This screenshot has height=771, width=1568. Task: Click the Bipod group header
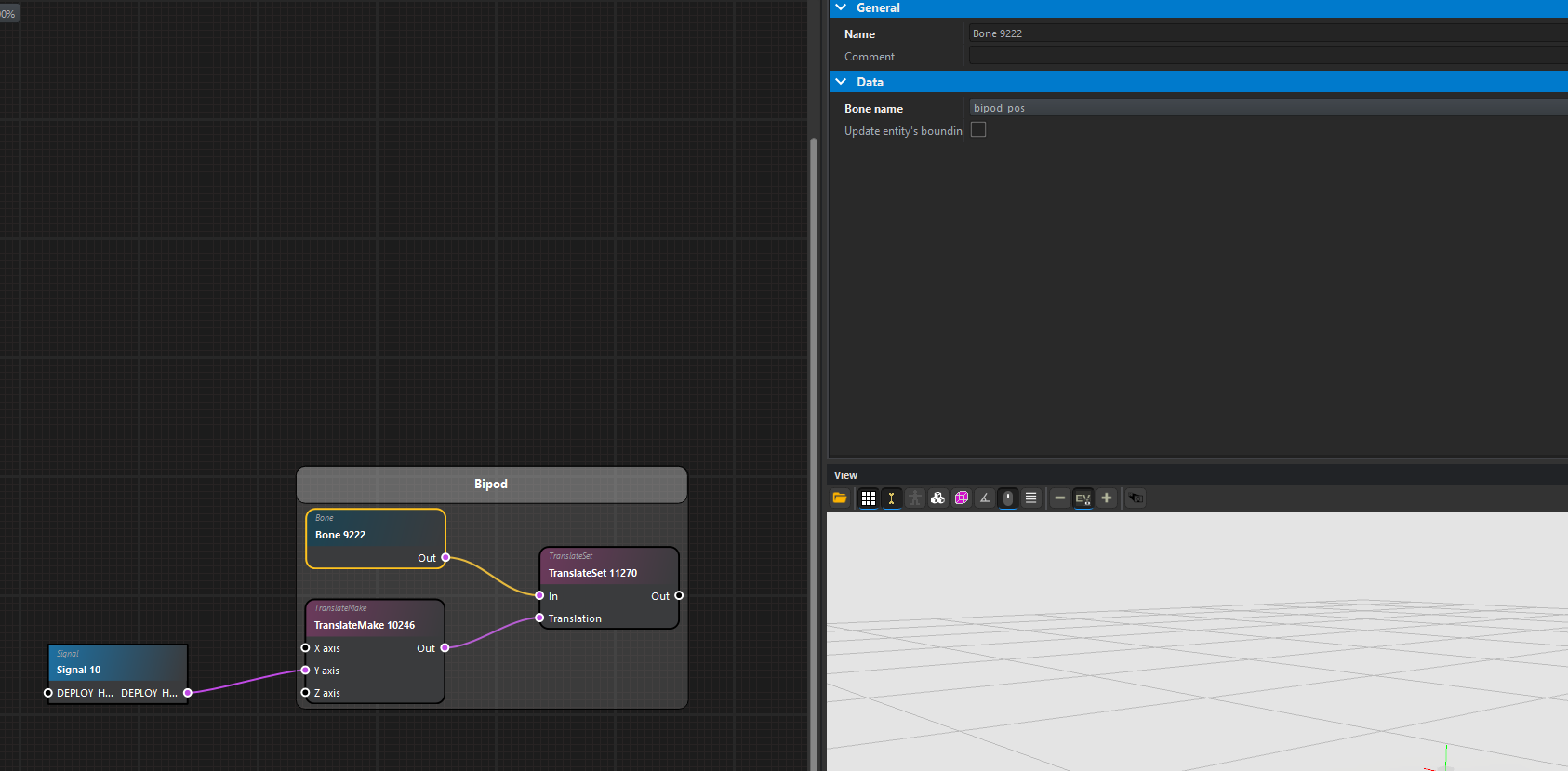tap(491, 484)
